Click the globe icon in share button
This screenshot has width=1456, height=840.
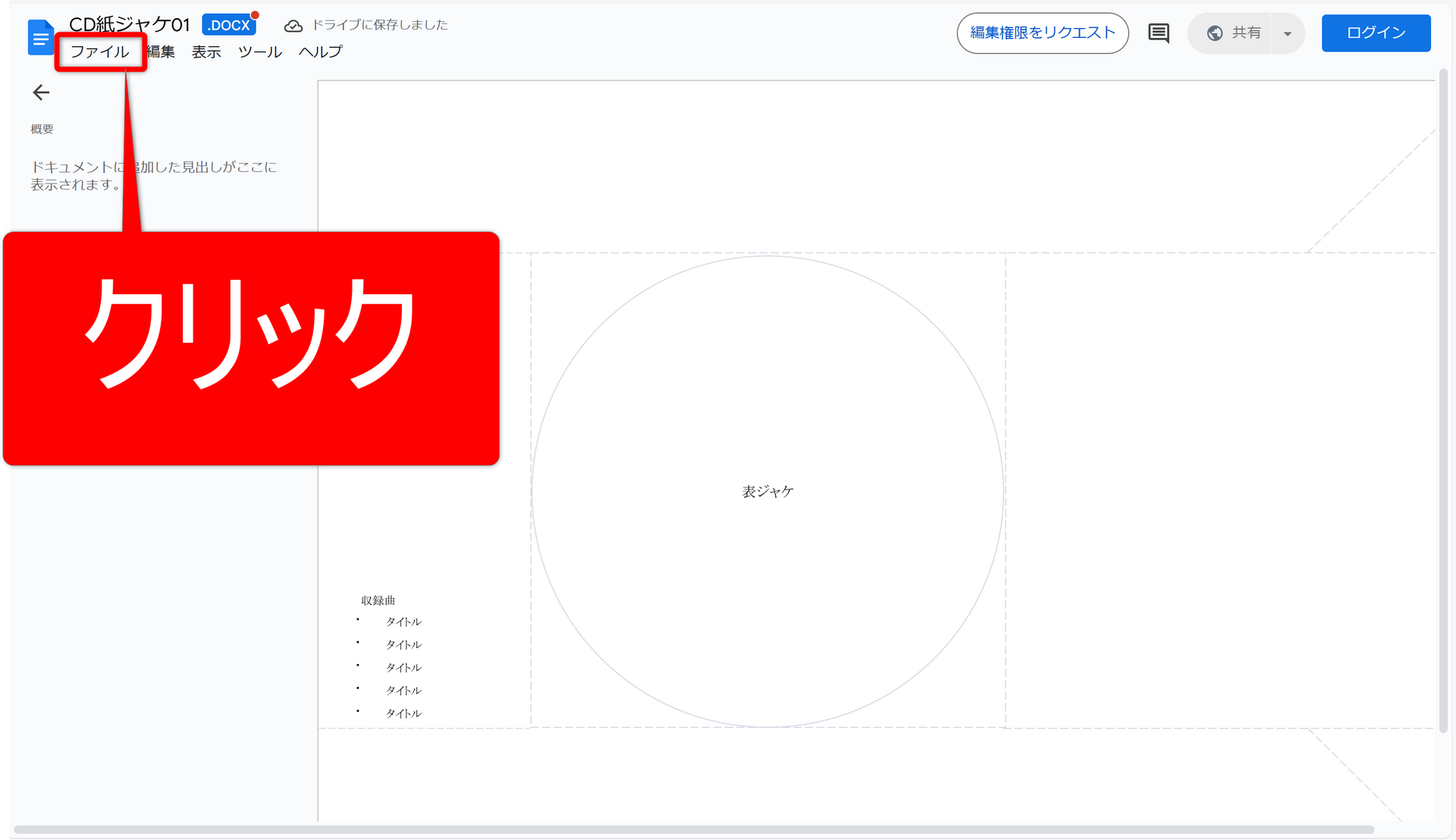tap(1215, 33)
